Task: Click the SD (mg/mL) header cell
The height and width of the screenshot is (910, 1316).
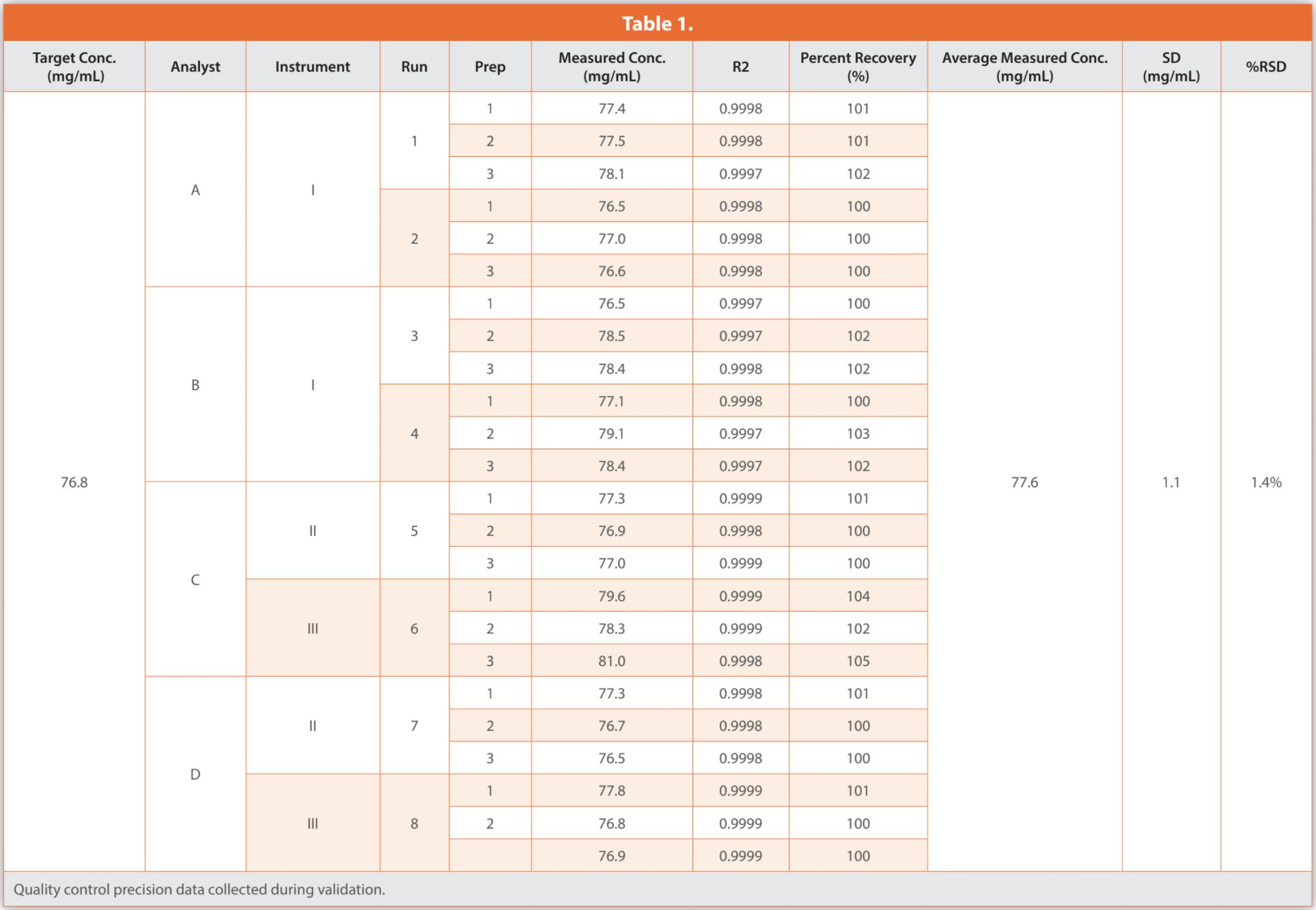Action: pyautogui.click(x=1171, y=67)
